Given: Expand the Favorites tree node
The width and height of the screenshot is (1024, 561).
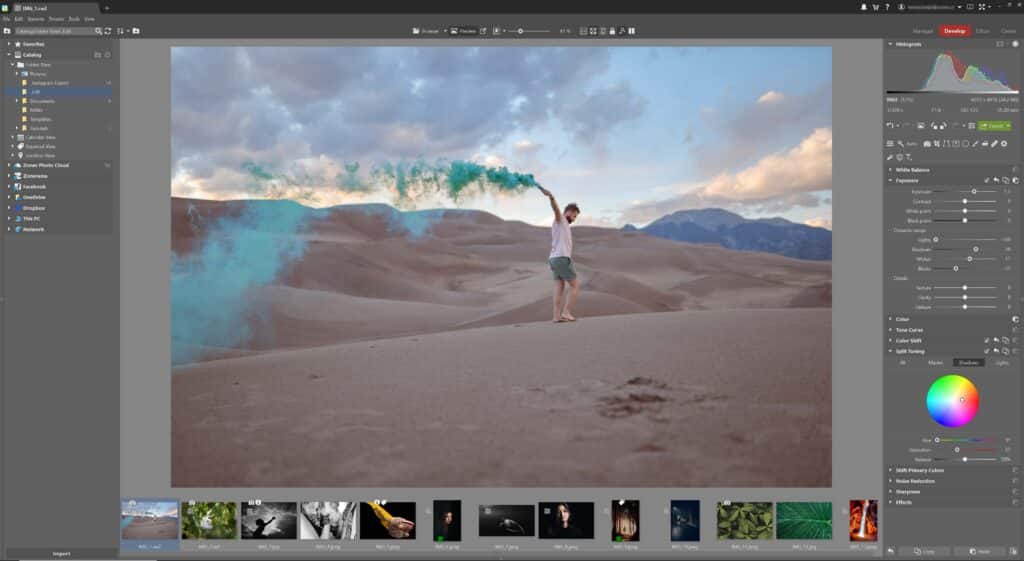Looking at the screenshot, I should pyautogui.click(x=9, y=44).
